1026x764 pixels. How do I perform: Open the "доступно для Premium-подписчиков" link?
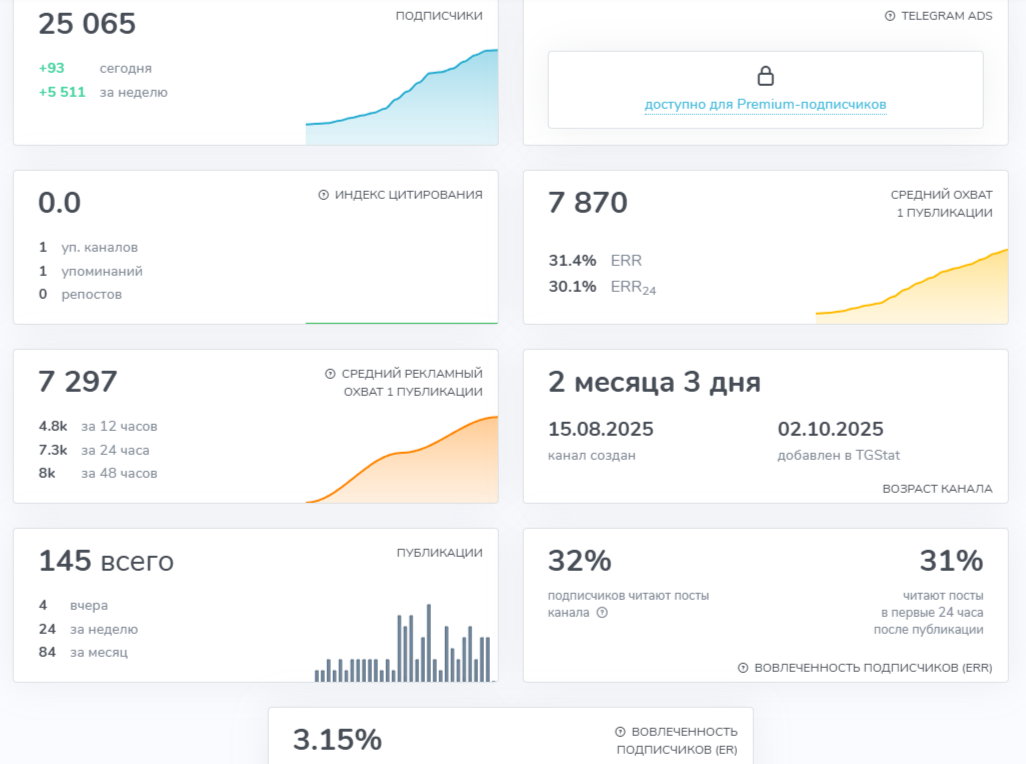click(x=766, y=103)
